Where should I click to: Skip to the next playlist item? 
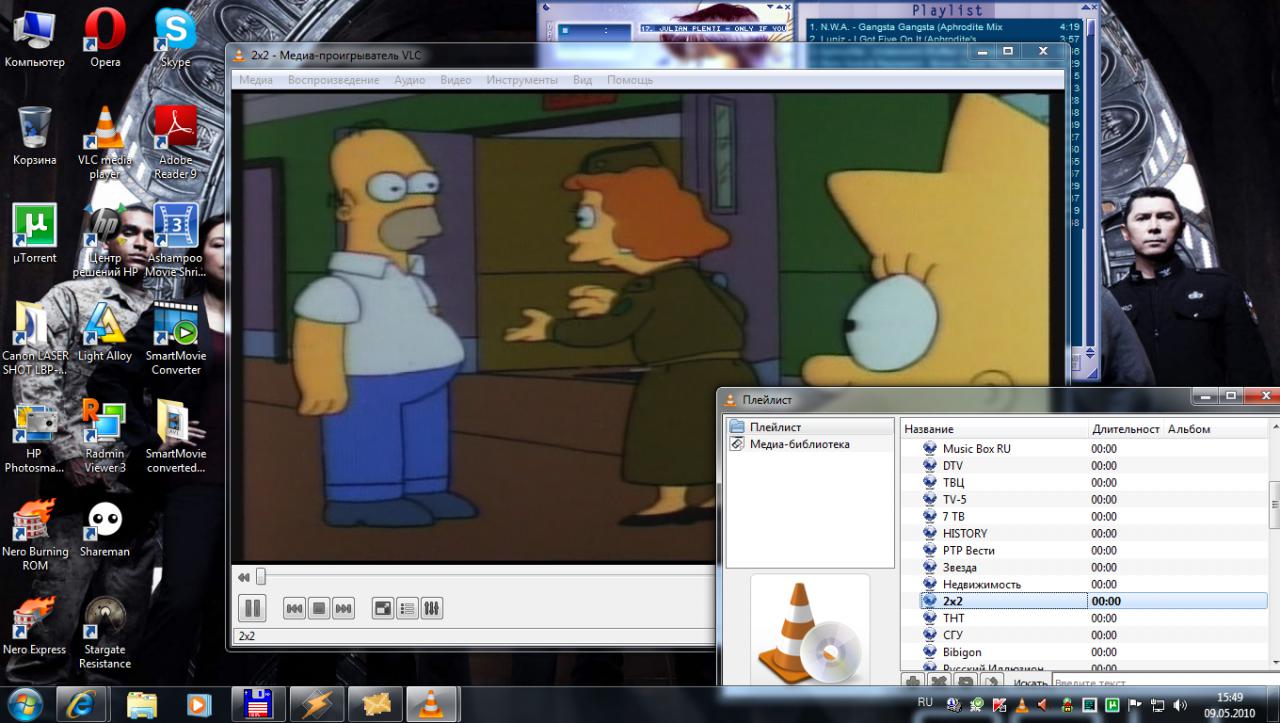click(343, 608)
